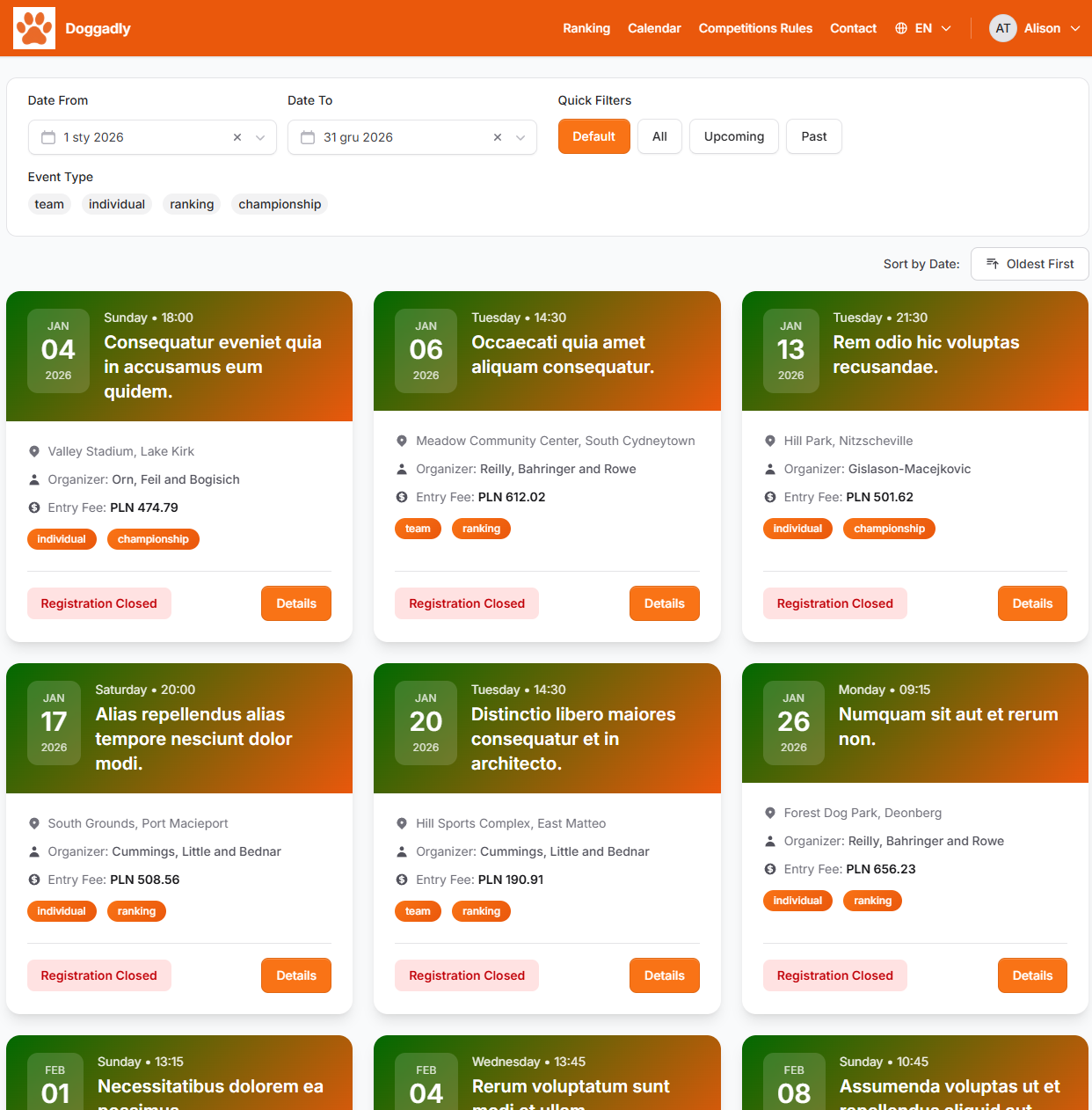Open the Alison user menu chevron
This screenshot has width=1092, height=1110.
1075,28
